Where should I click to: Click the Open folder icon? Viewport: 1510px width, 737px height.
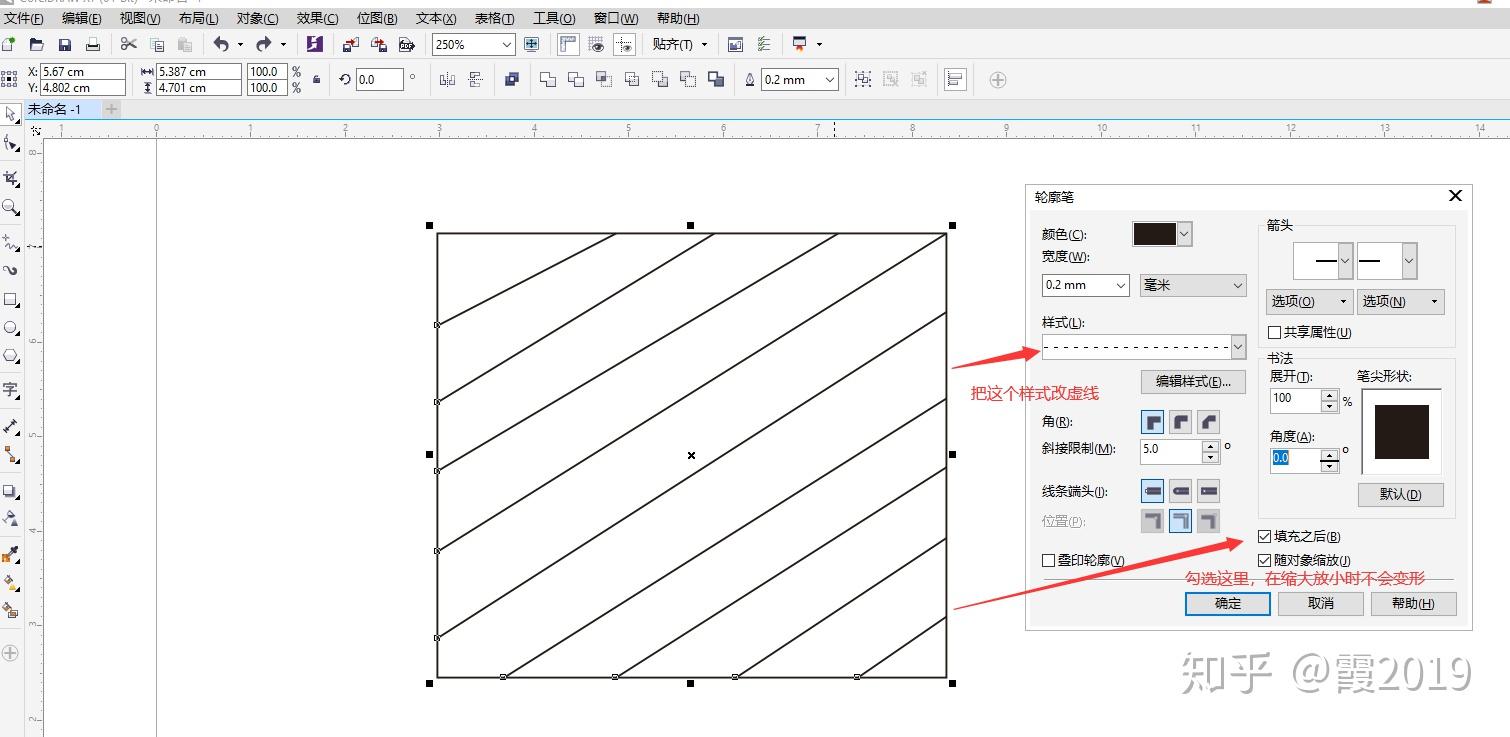(x=37, y=44)
